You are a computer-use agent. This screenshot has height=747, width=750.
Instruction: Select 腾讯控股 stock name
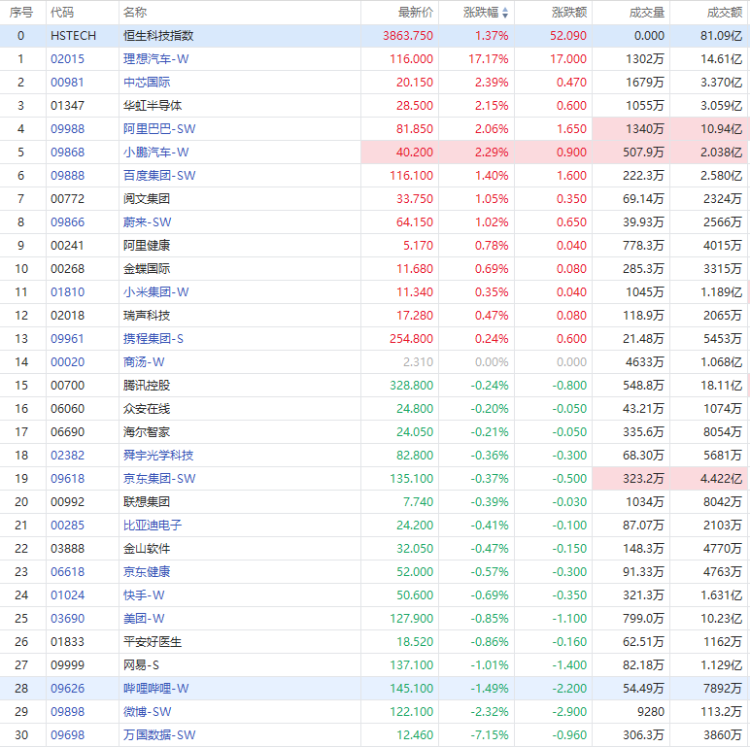click(146, 385)
